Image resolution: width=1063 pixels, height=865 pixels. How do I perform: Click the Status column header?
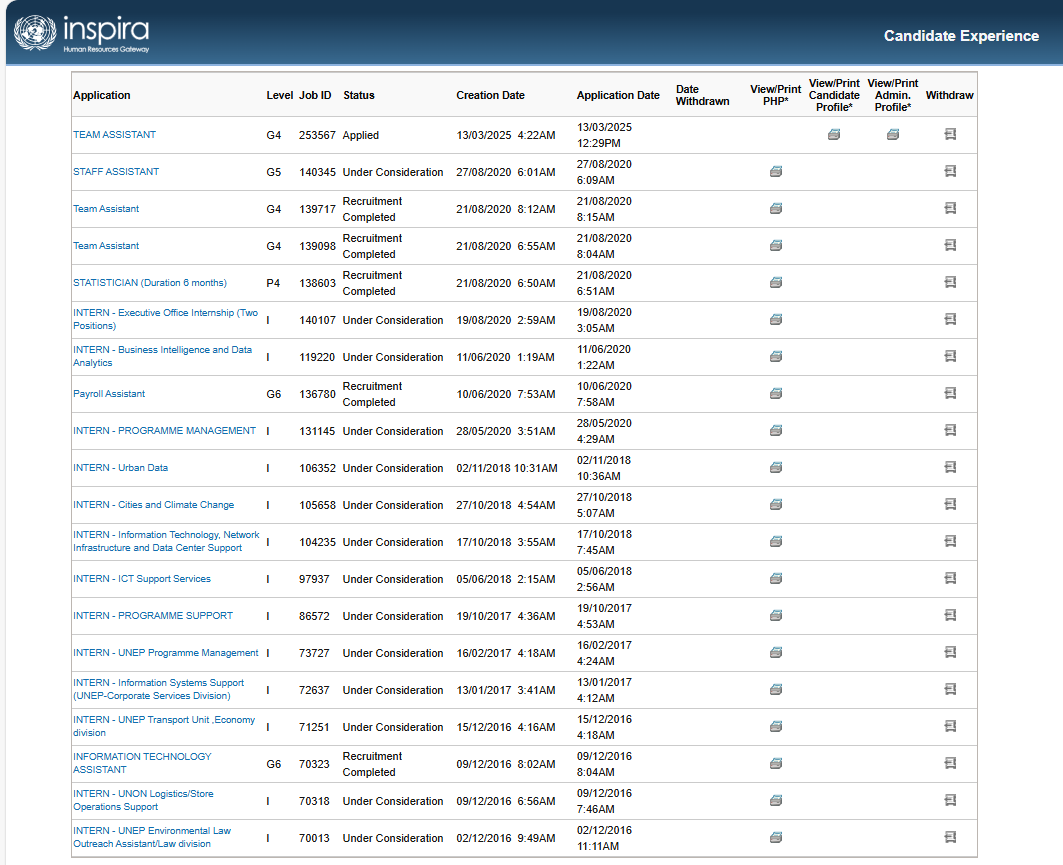click(359, 96)
